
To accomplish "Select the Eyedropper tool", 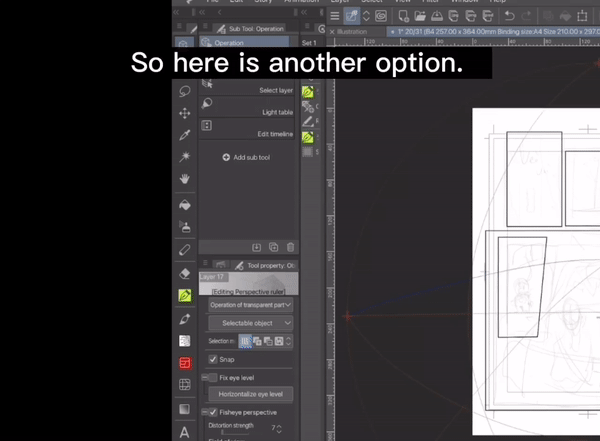I will (184, 135).
